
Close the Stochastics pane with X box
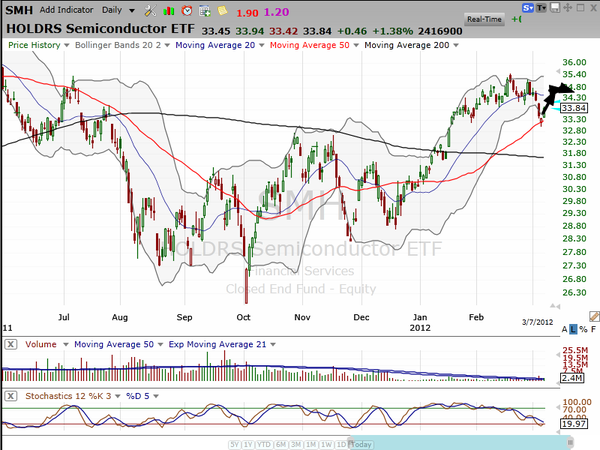click(x=11, y=396)
